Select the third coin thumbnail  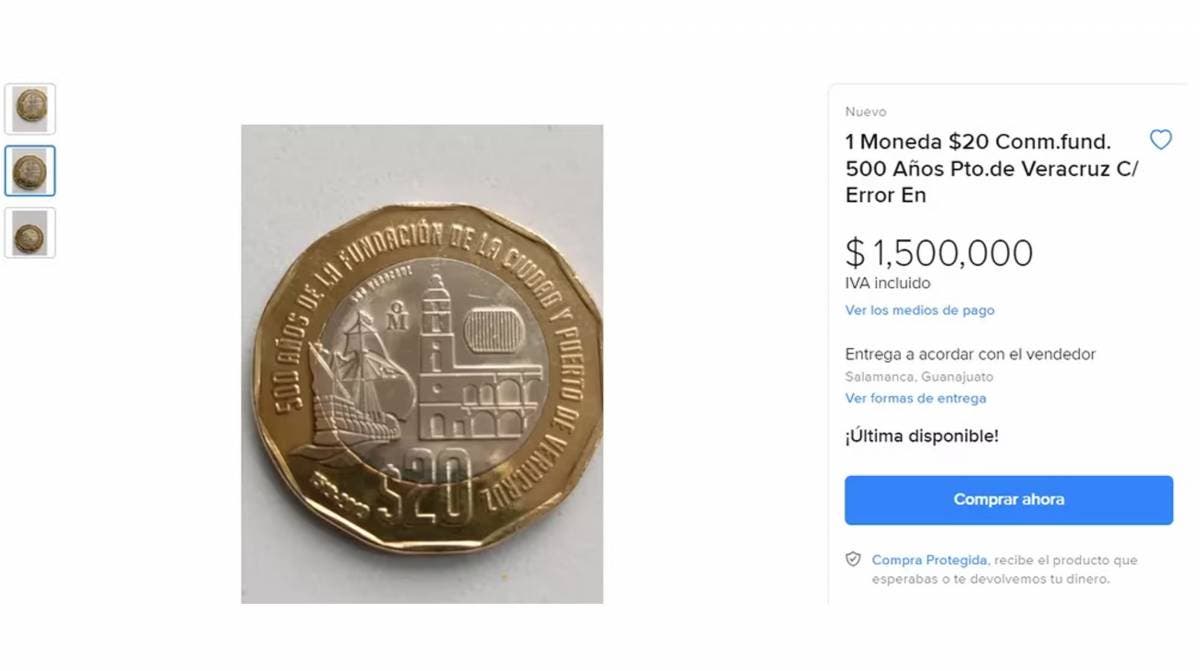coord(30,233)
